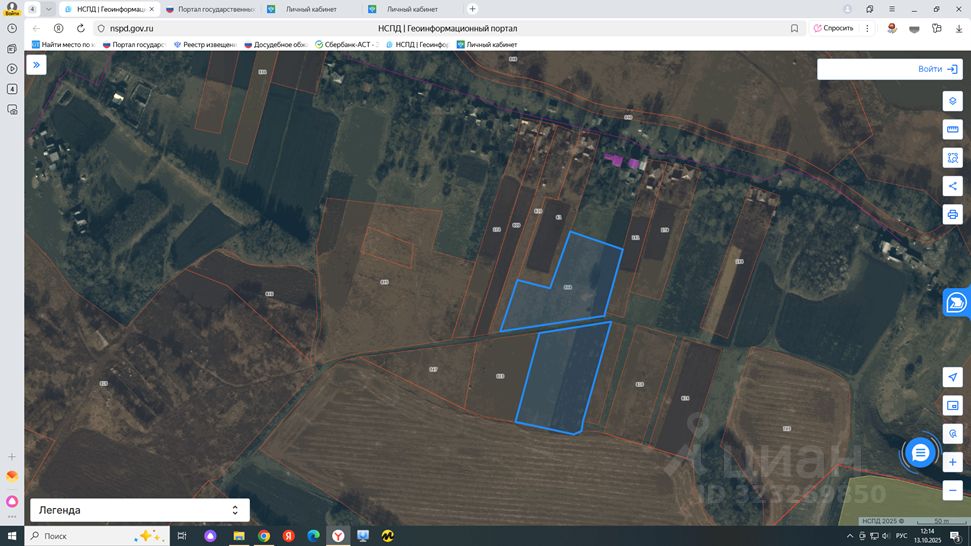The width and height of the screenshot is (971, 546).
Task: Click the geolocation arrow button
Action: [952, 377]
